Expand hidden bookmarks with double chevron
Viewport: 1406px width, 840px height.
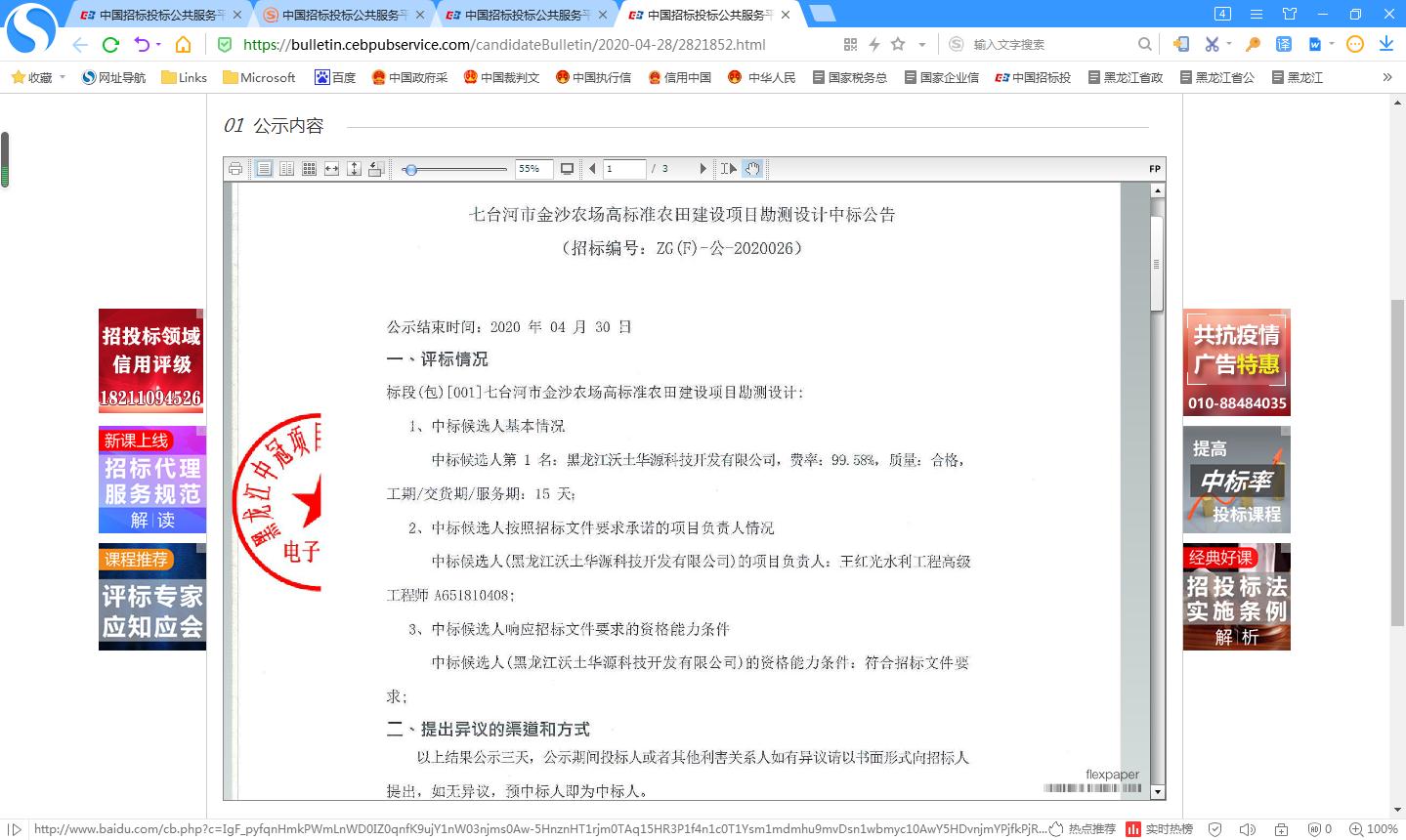(x=1386, y=77)
